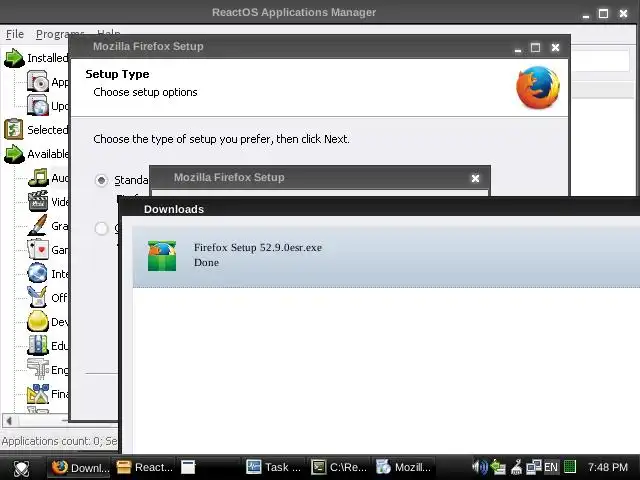The image size is (640, 480).
Task: Click the Done status of Firefox download
Action: click(x=207, y=262)
